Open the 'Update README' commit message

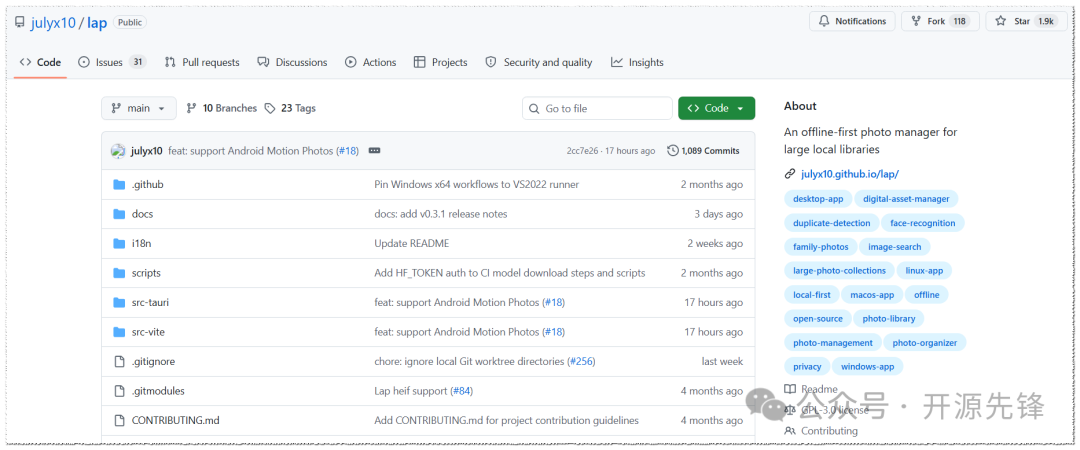[x=411, y=243]
